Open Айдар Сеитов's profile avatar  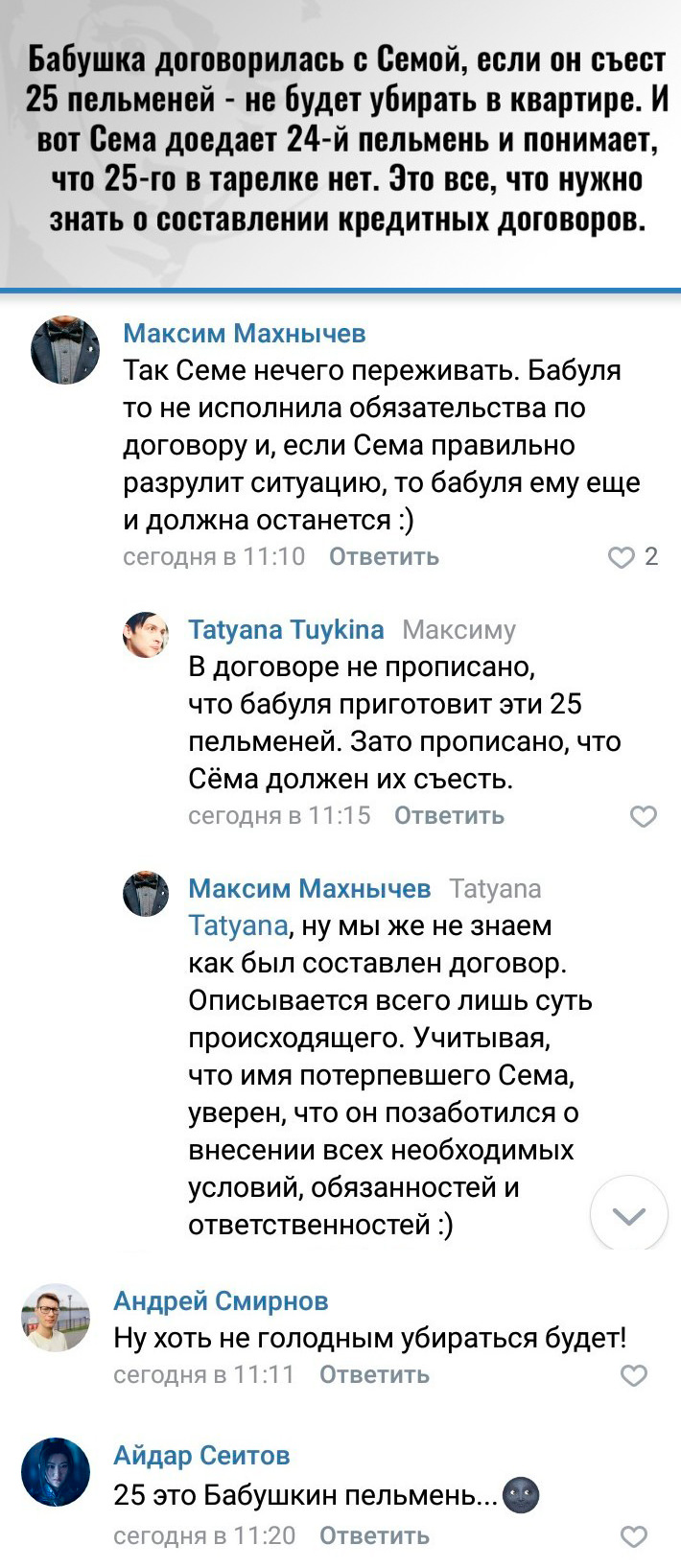pyautogui.click(x=56, y=1472)
